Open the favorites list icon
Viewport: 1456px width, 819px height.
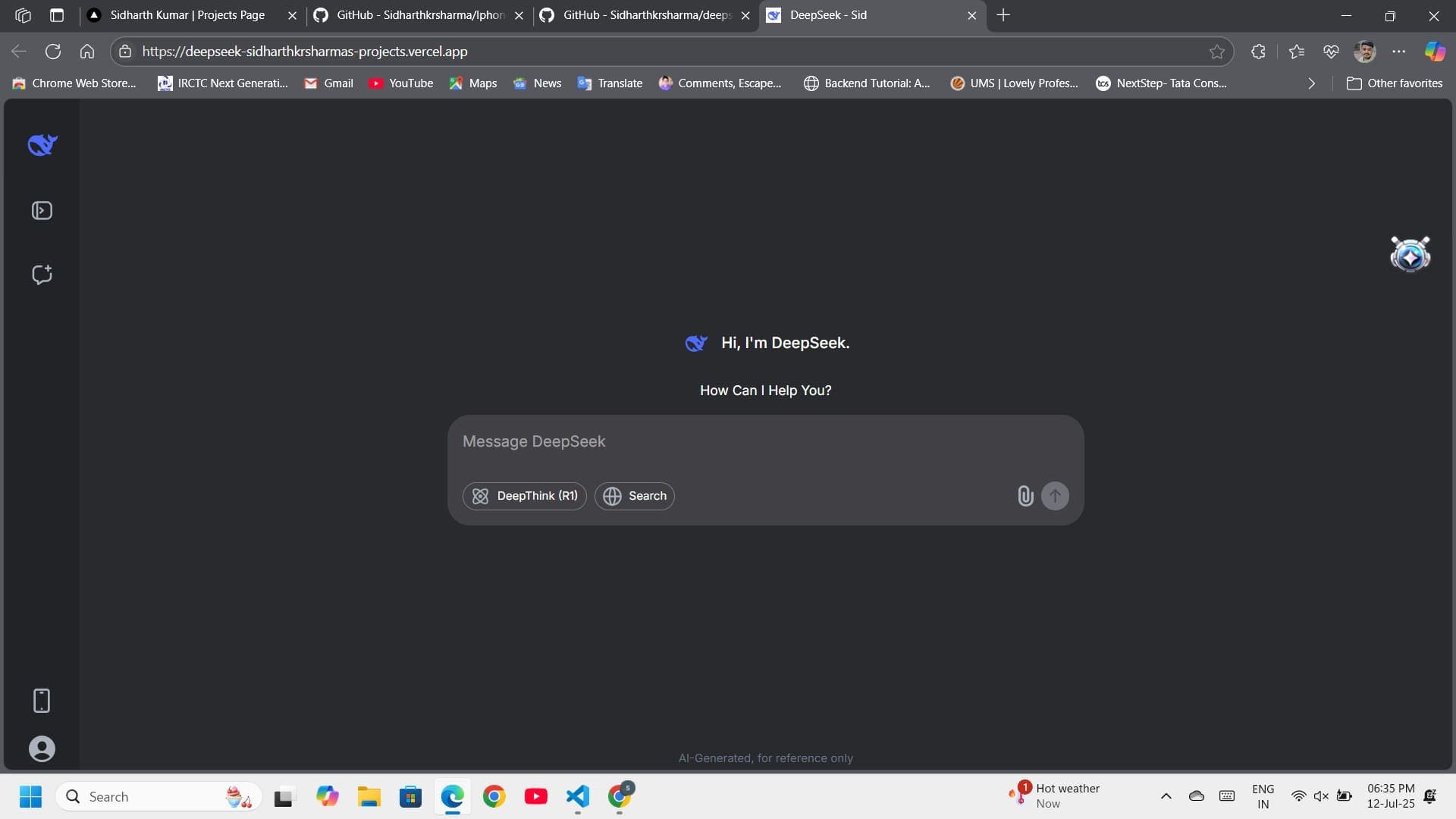tap(1297, 52)
